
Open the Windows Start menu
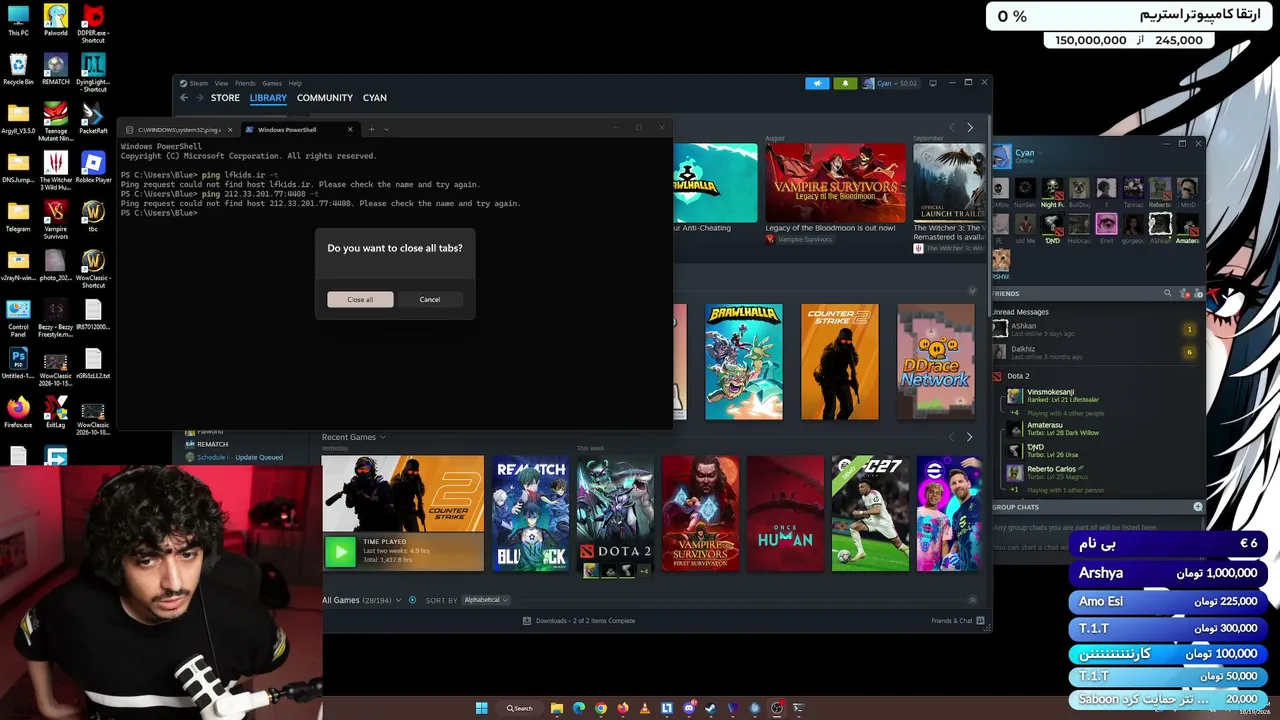[481, 708]
